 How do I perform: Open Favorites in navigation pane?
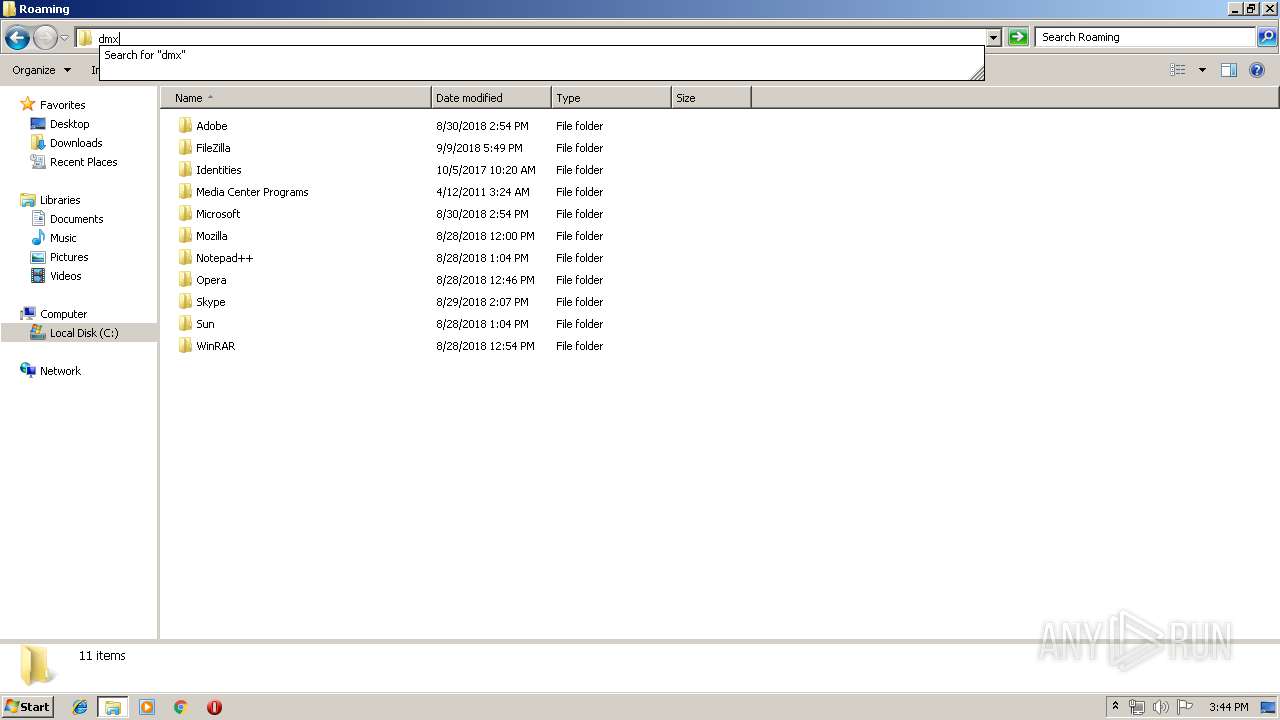(62, 105)
